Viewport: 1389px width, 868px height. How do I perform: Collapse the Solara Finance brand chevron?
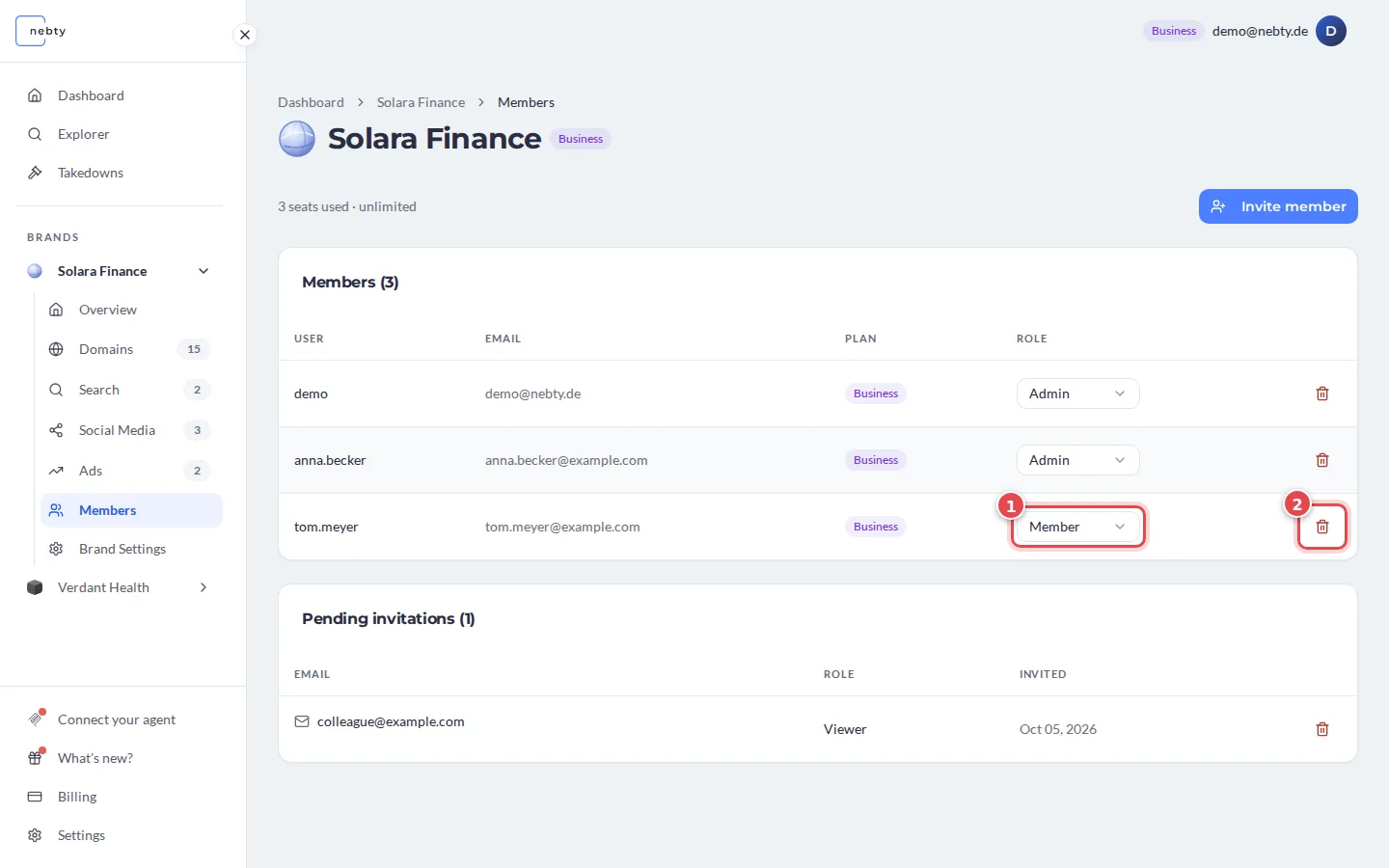click(x=204, y=271)
